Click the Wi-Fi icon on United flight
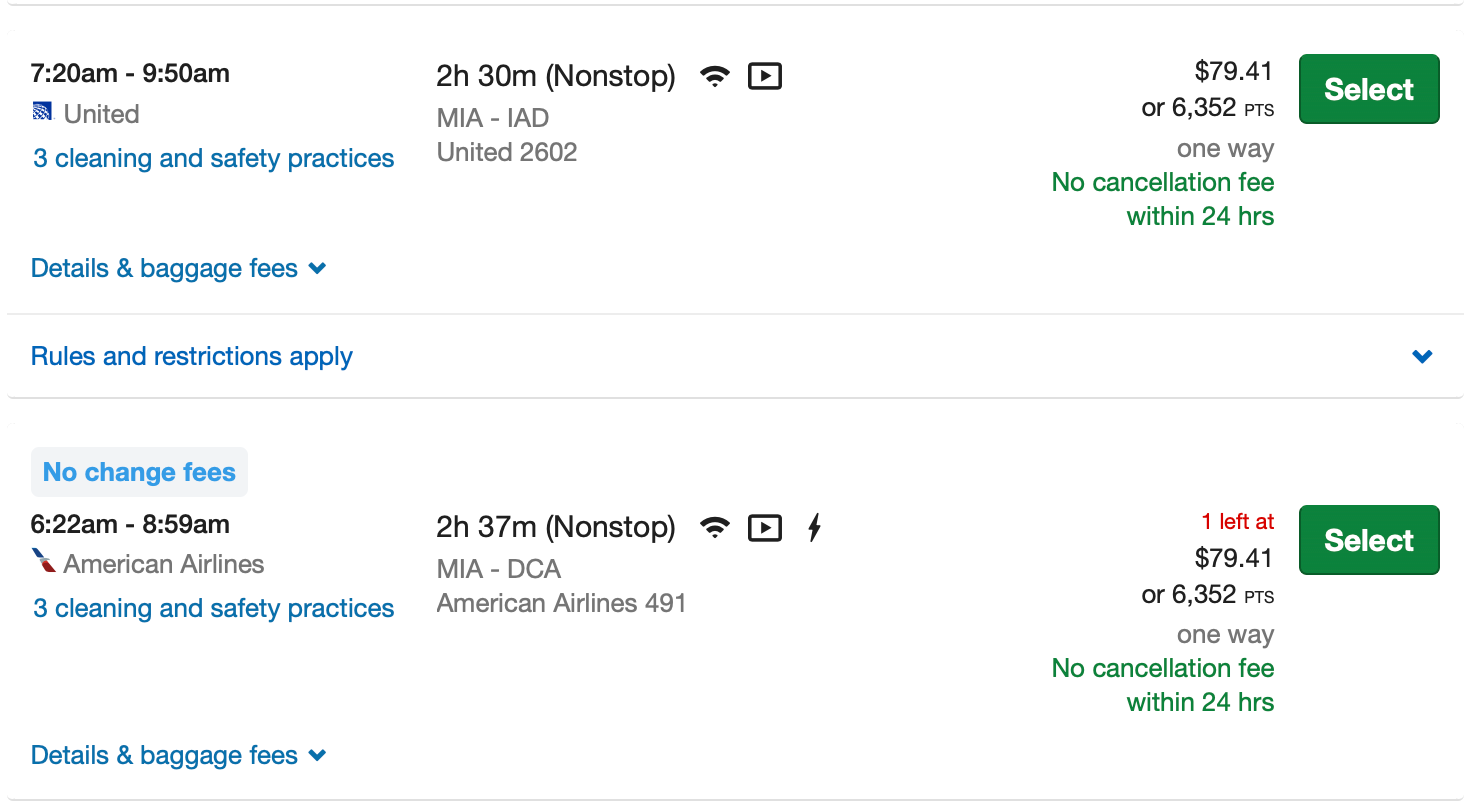This screenshot has height=808, width=1474. [714, 76]
